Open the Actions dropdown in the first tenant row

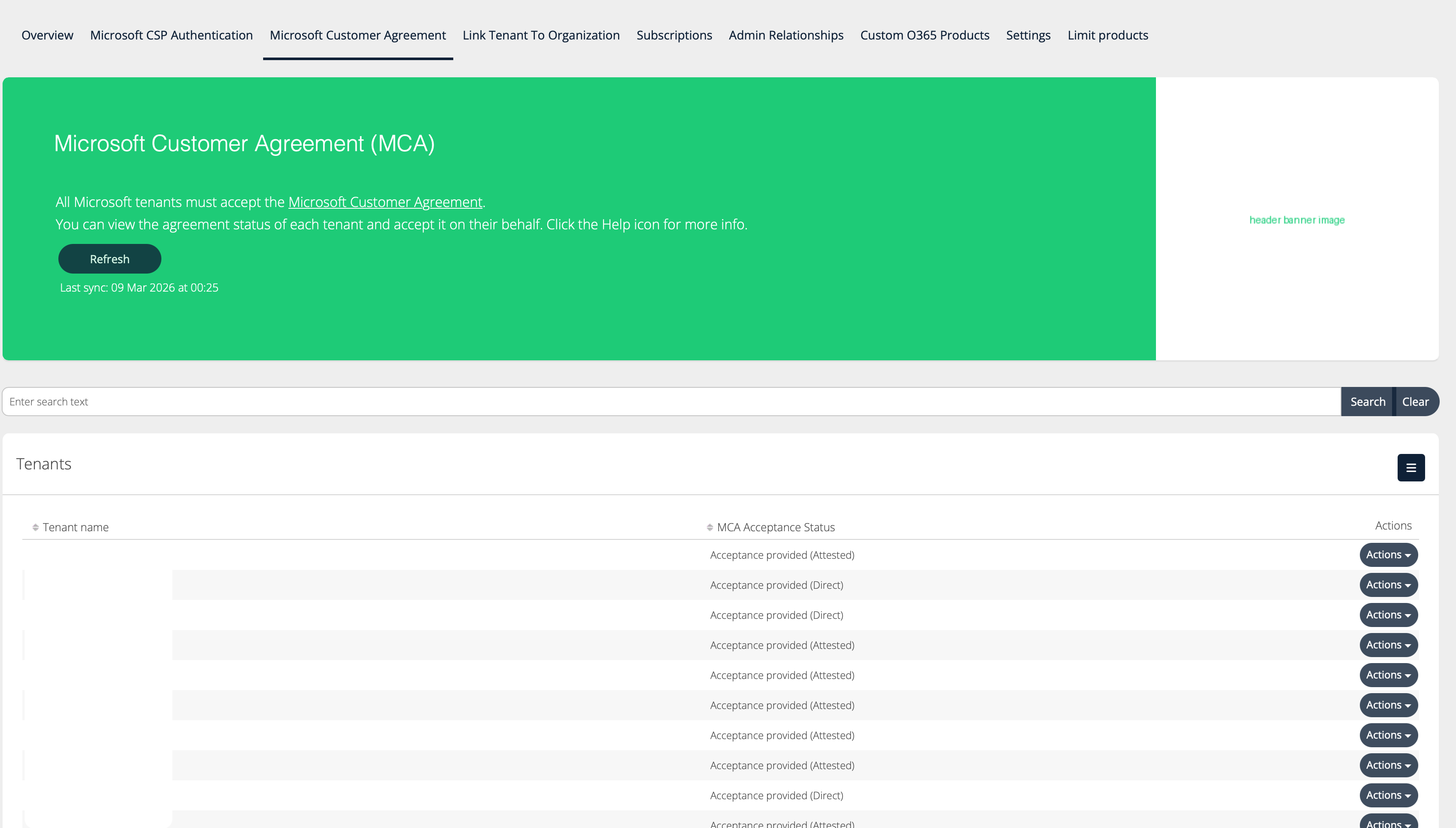[x=1388, y=554]
